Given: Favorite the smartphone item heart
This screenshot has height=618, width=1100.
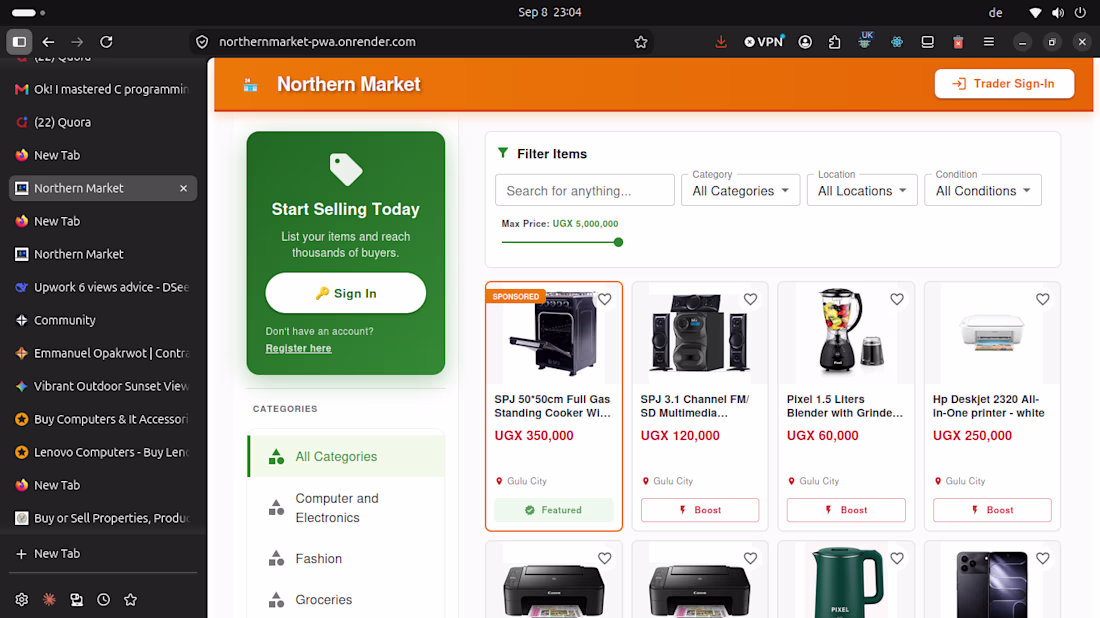Looking at the screenshot, I should tap(1042, 558).
